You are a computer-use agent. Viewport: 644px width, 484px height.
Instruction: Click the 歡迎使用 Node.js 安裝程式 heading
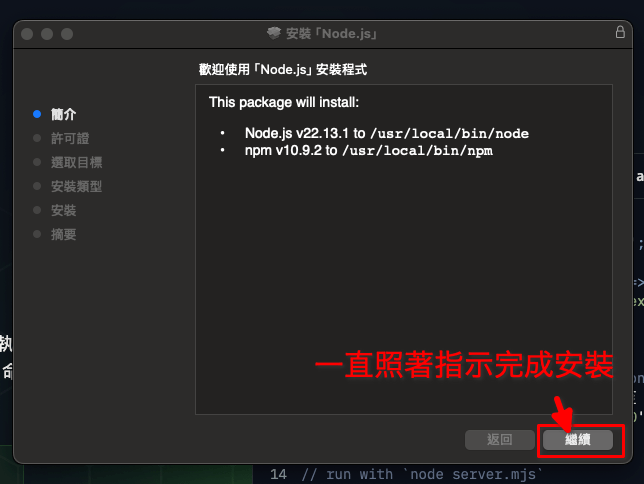coord(283,69)
